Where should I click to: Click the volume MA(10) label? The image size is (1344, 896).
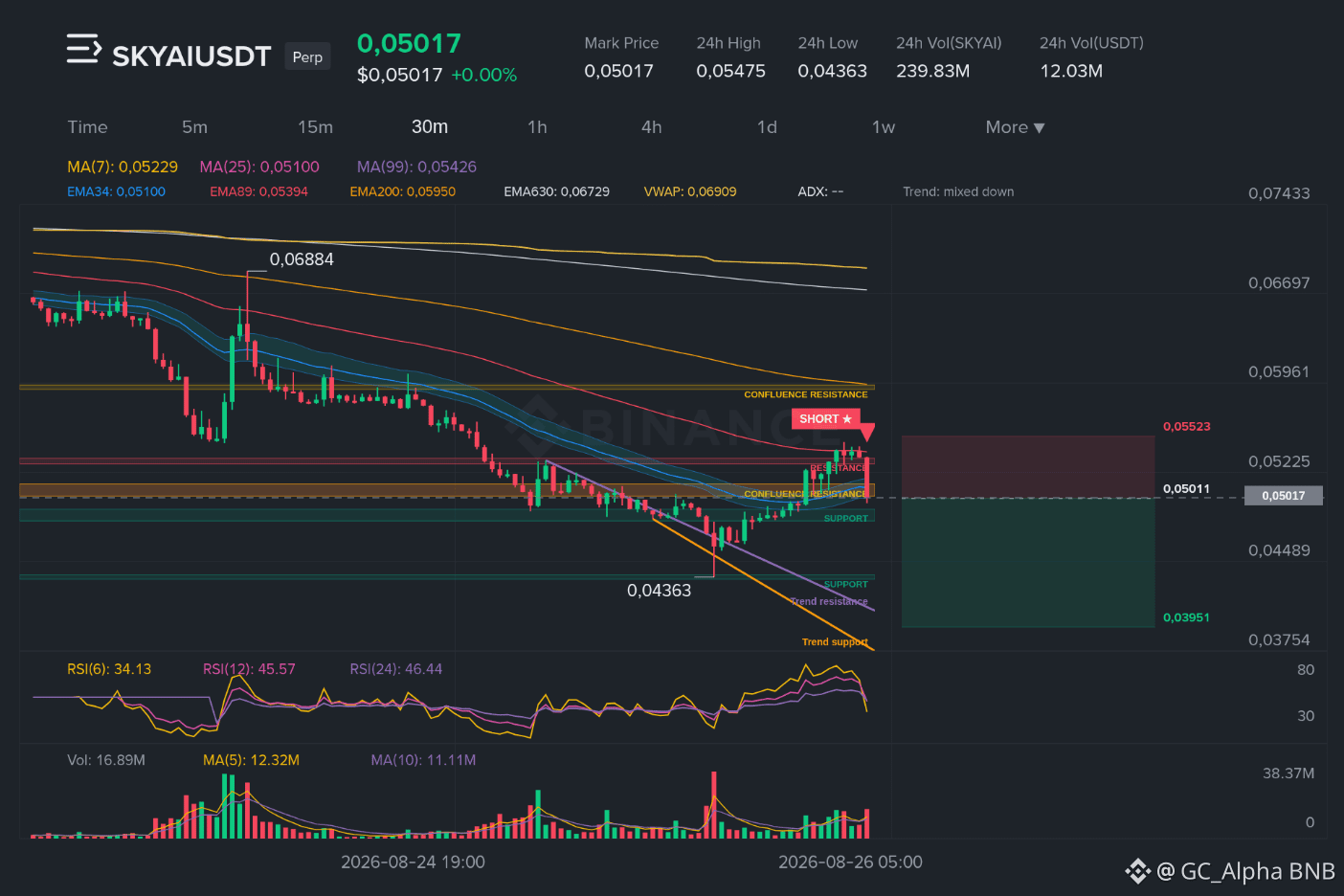click(x=423, y=760)
